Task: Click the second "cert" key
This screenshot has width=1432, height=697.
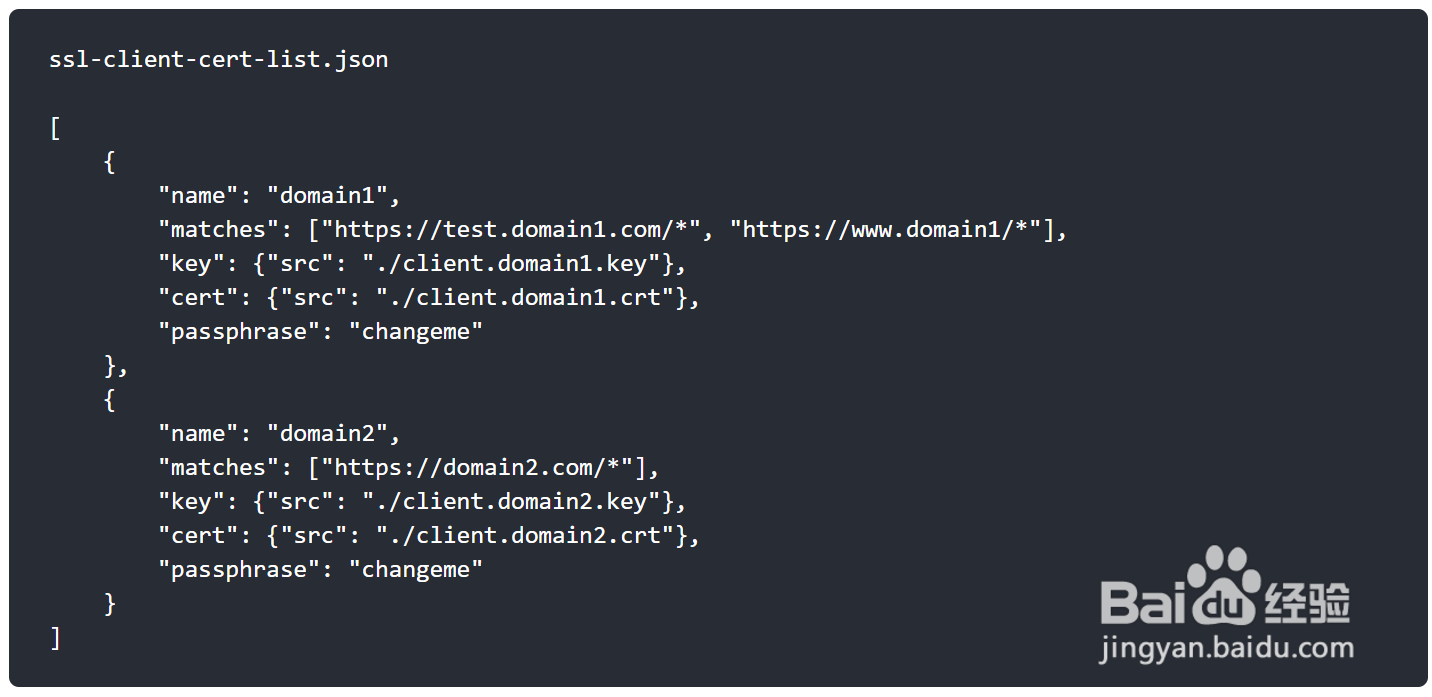Action: [197, 535]
